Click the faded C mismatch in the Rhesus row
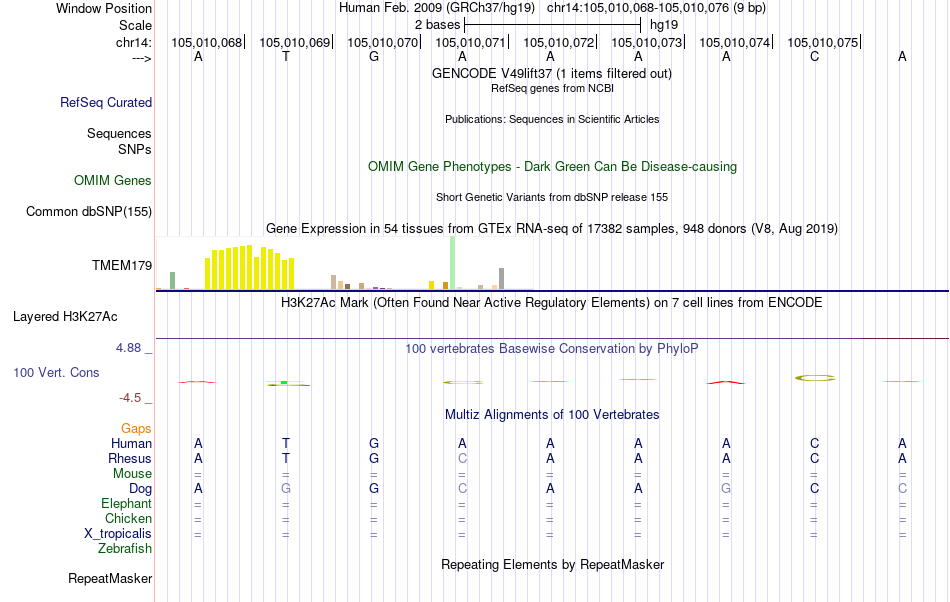 [462, 458]
